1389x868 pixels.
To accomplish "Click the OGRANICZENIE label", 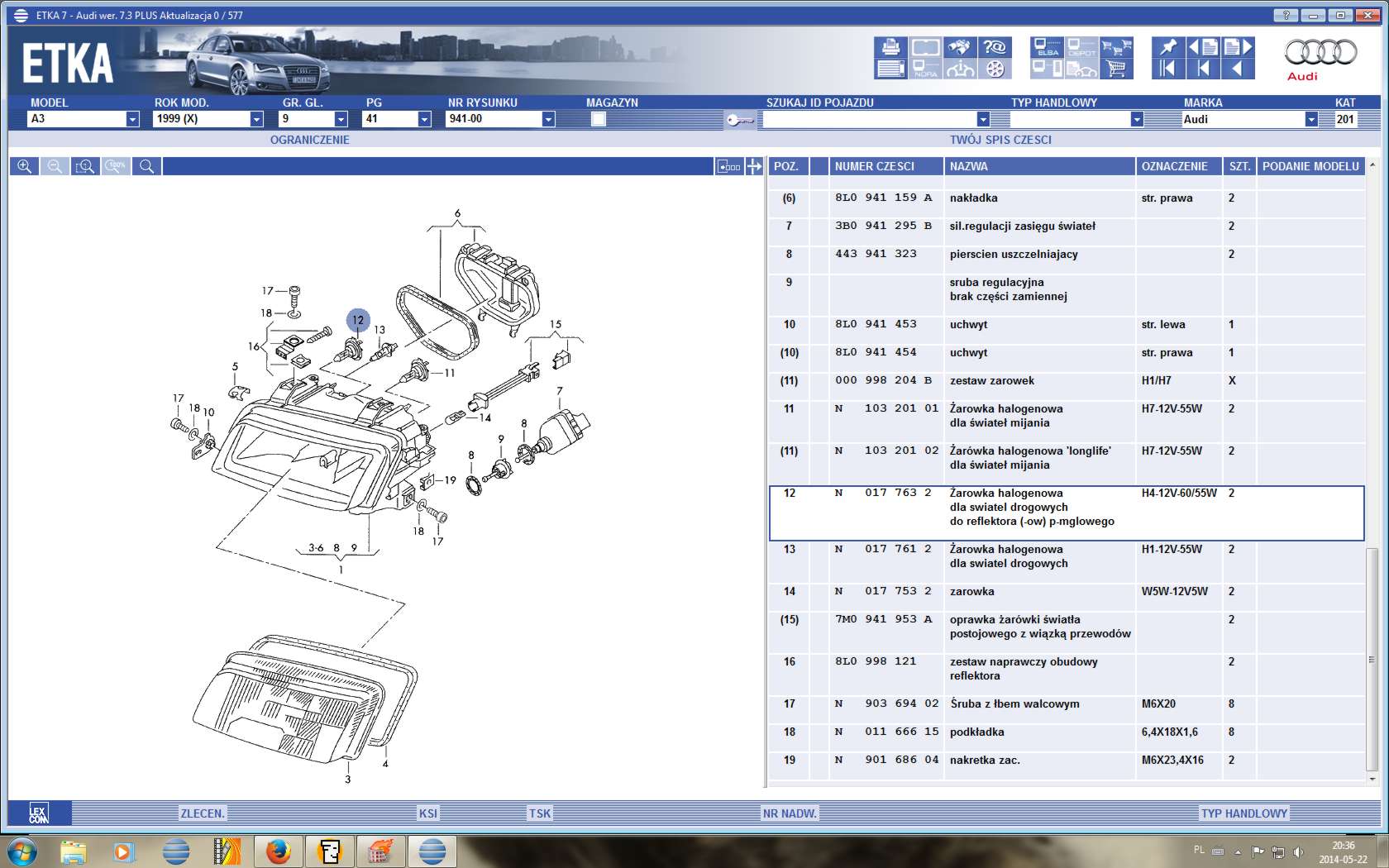I will point(309,140).
